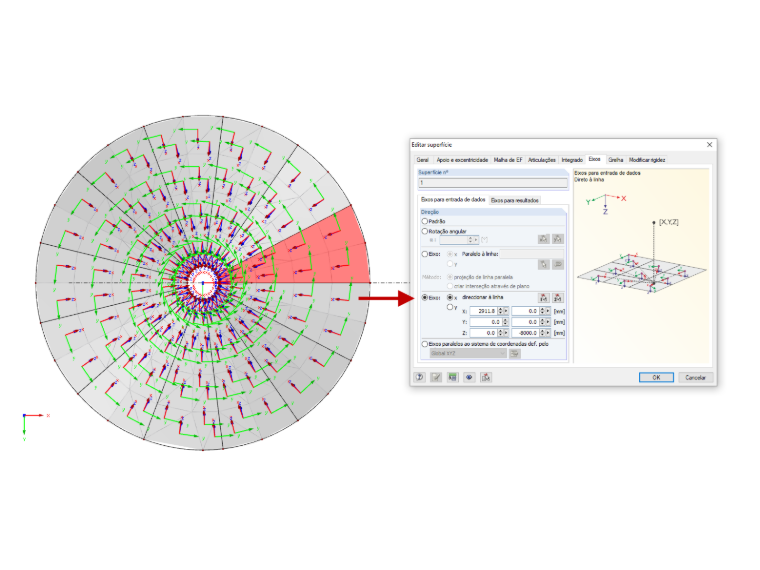
Task: Click the pick-from-model icon beside the eye
Action: point(486,377)
